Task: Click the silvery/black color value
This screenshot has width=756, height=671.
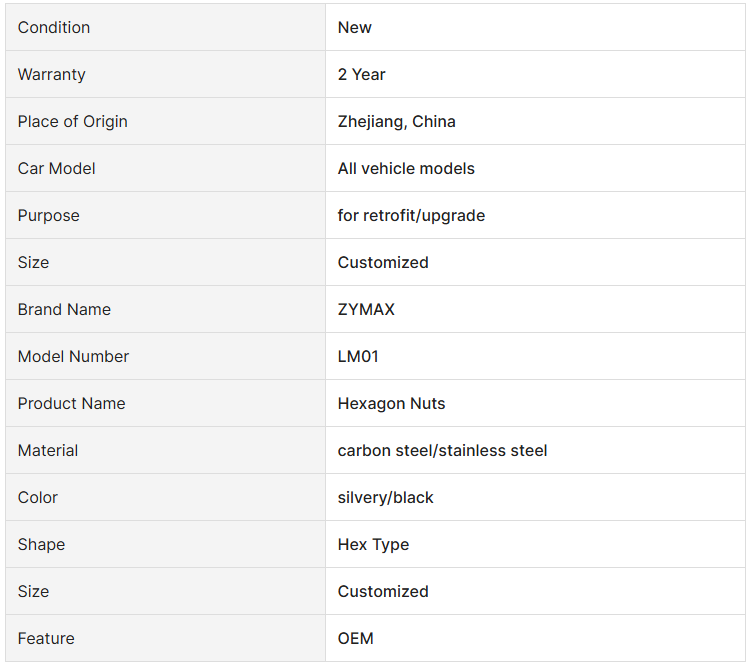Action: [385, 497]
